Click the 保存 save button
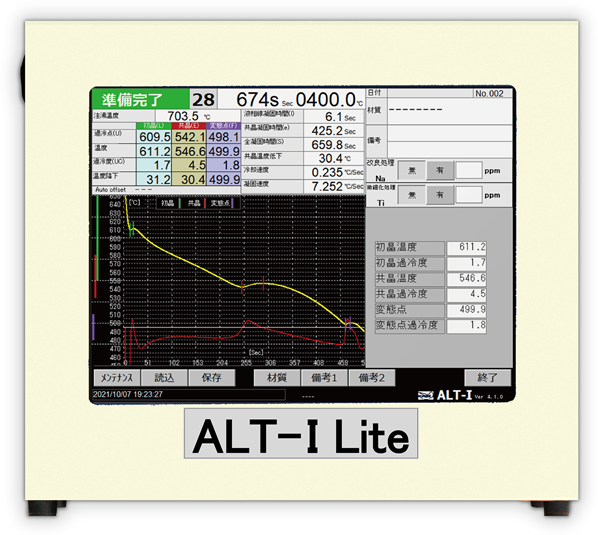The width and height of the screenshot is (598, 535). point(211,378)
